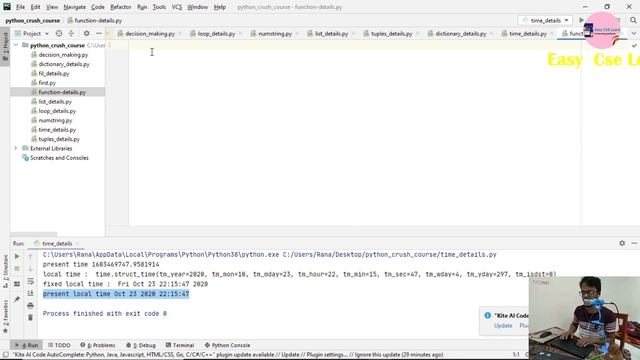Image resolution: width=640 pixels, height=360 pixels.
Task: Switch to the tuples_details.py editor tab
Action: click(x=391, y=33)
